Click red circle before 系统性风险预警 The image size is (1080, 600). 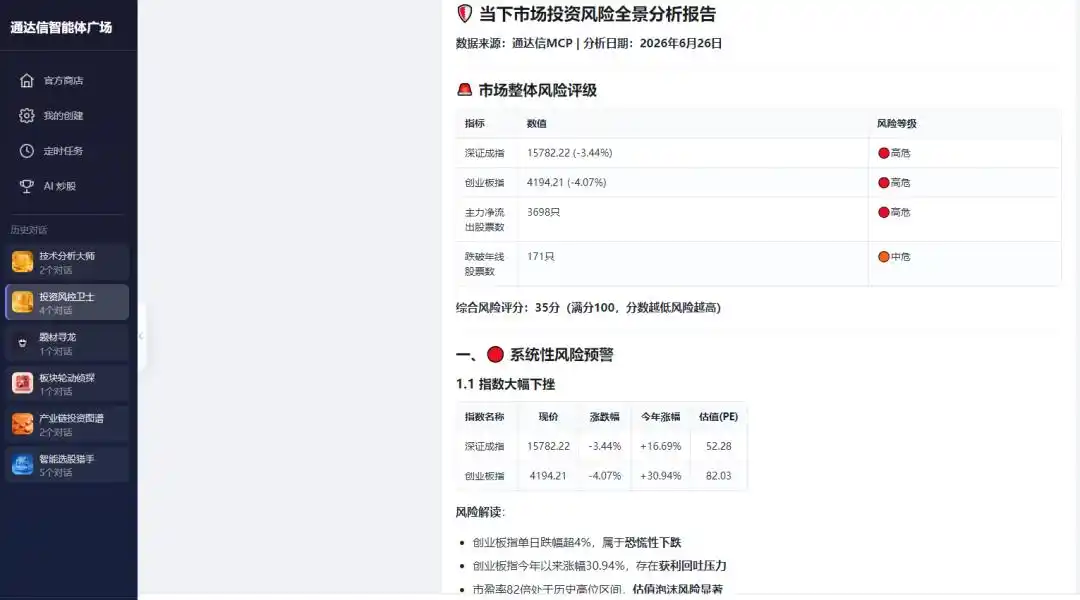[x=495, y=354]
